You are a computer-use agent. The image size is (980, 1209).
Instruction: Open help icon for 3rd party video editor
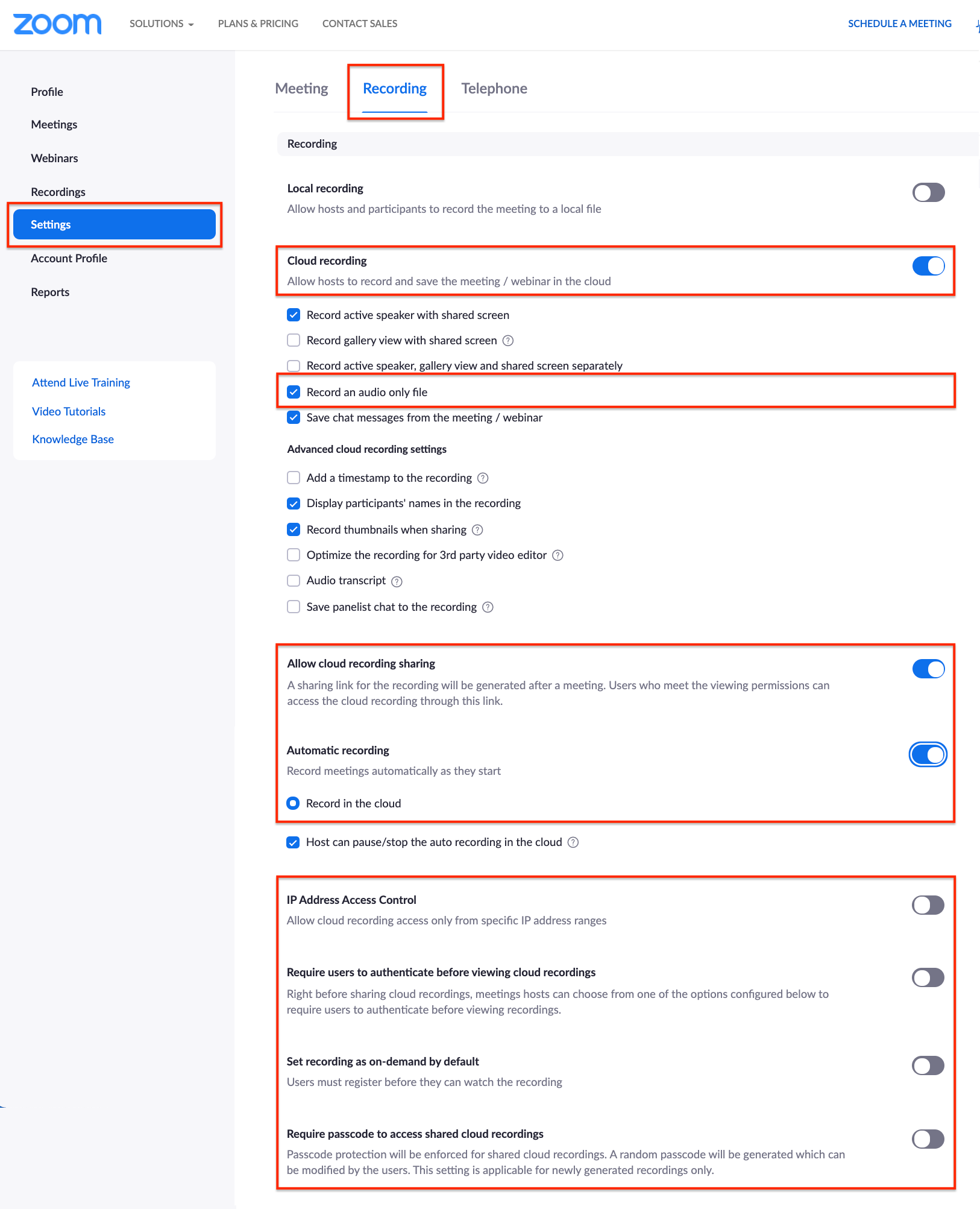click(x=558, y=555)
